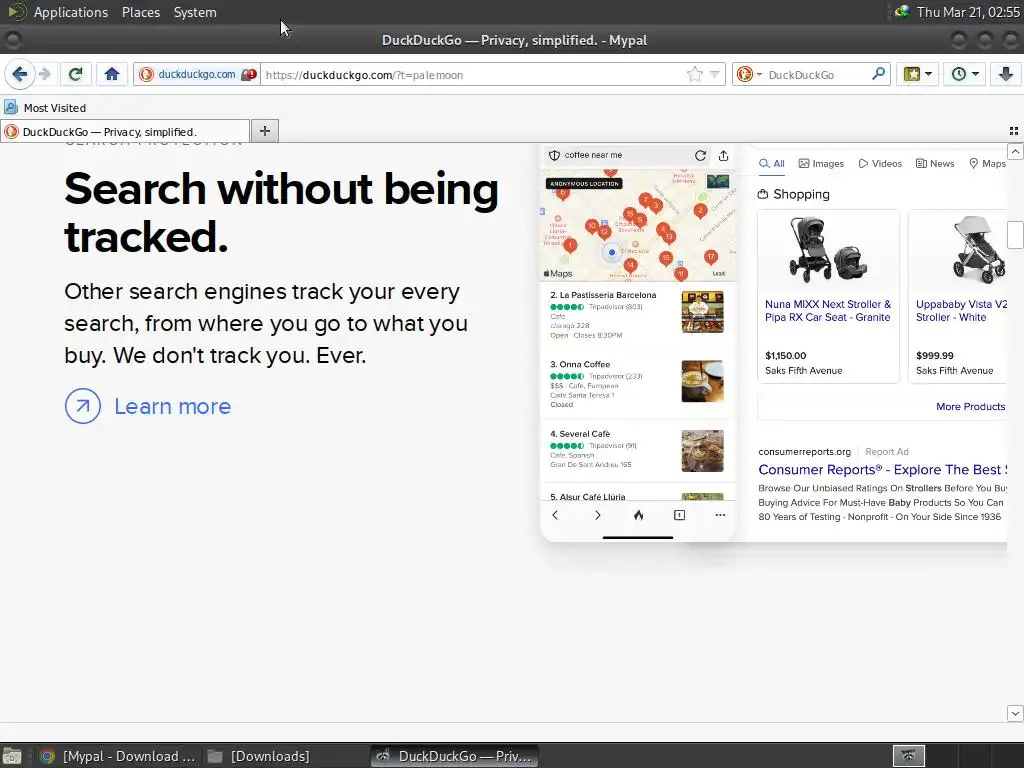Select the Videos search tab
This screenshot has height=768, width=1024.
pyautogui.click(x=880, y=163)
